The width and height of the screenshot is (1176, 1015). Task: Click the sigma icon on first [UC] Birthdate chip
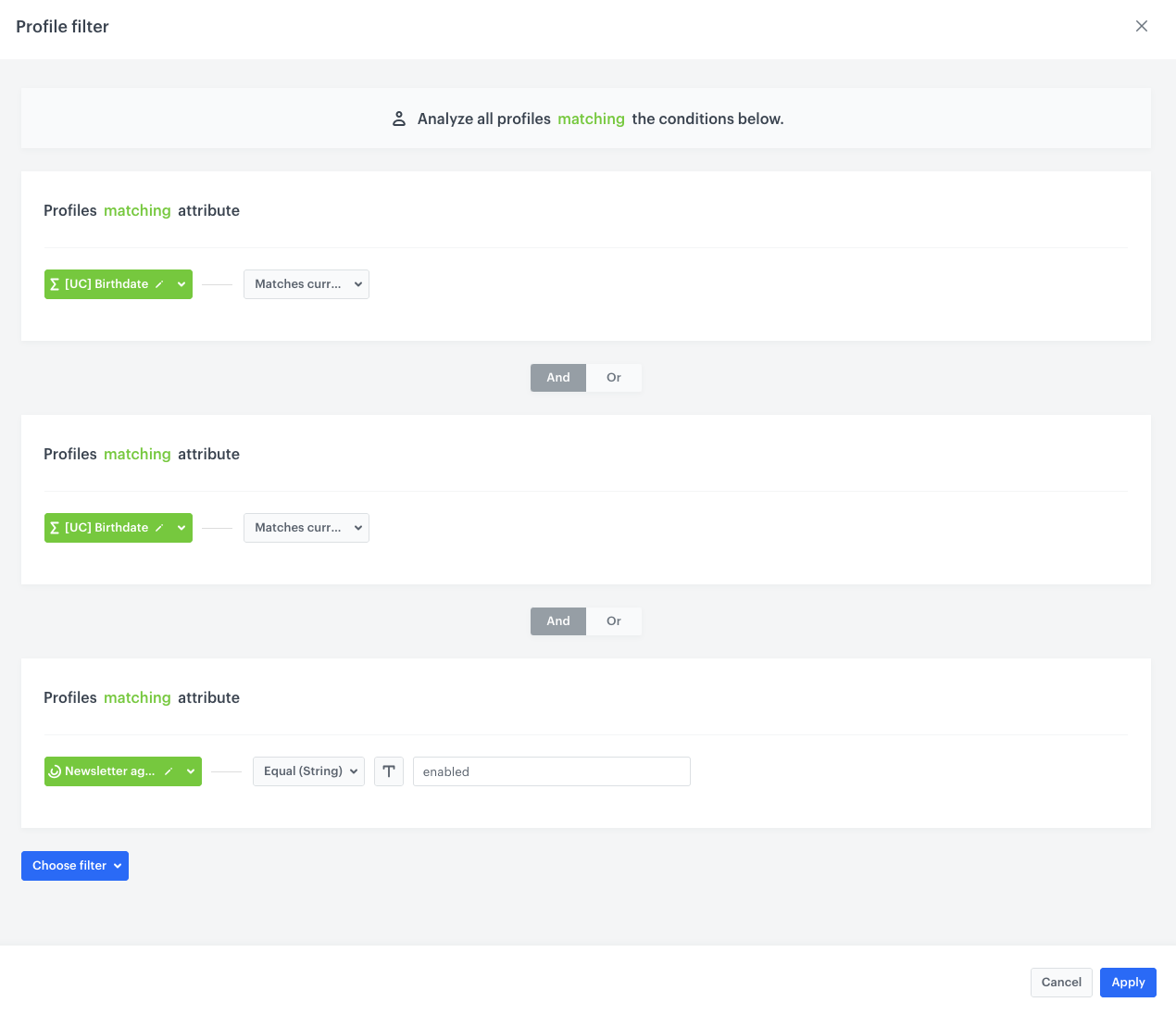(56, 284)
